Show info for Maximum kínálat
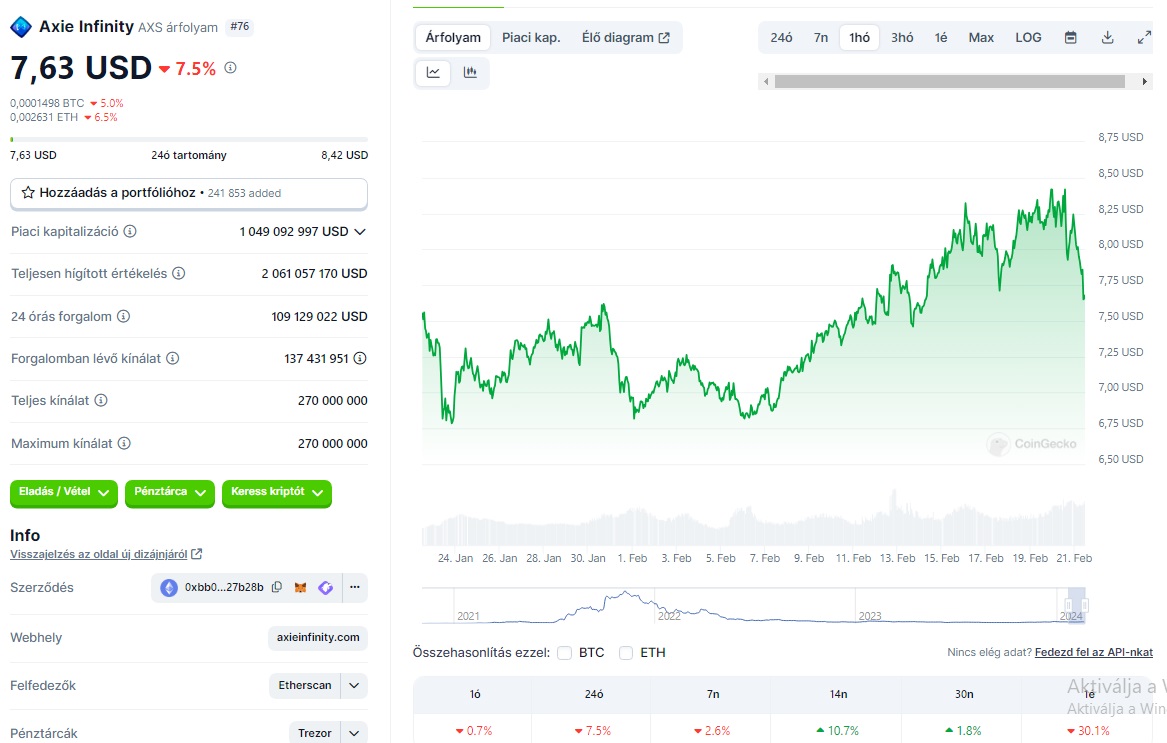This screenshot has width=1167, height=743. coord(124,443)
